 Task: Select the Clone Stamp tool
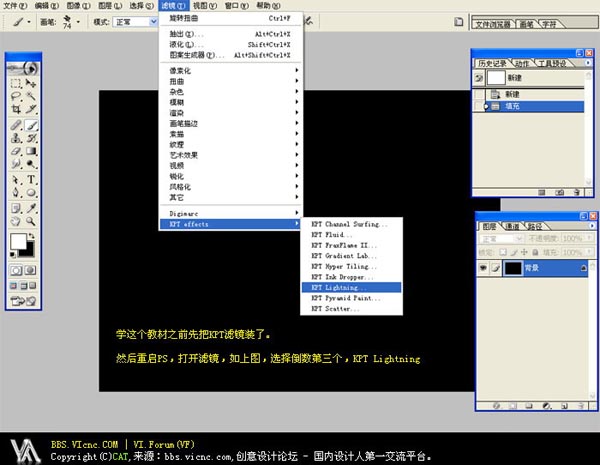(16, 138)
